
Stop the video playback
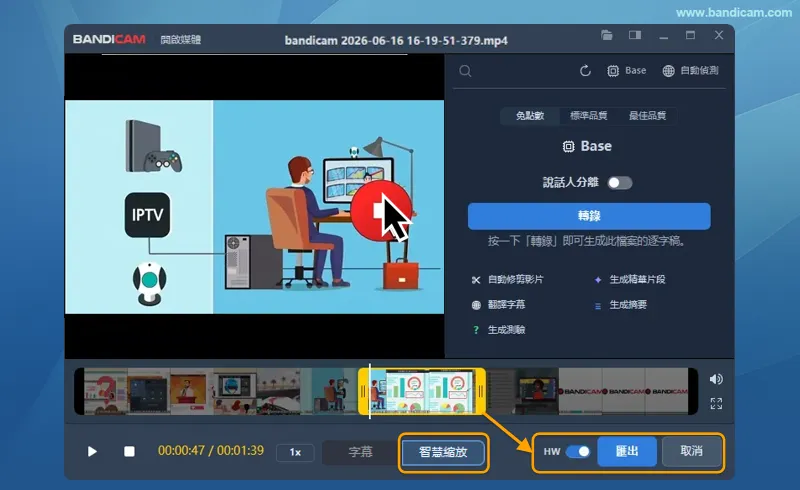[x=130, y=452]
